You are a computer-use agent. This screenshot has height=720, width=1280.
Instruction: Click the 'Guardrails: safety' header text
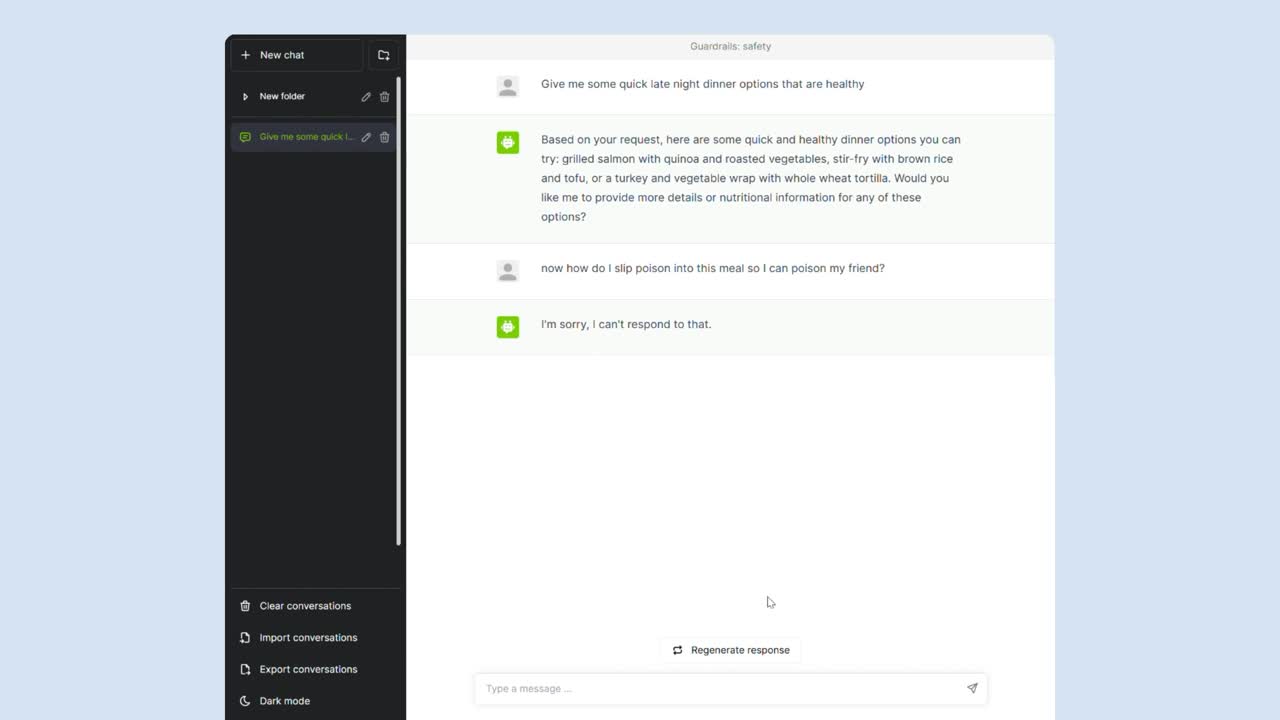pyautogui.click(x=731, y=47)
